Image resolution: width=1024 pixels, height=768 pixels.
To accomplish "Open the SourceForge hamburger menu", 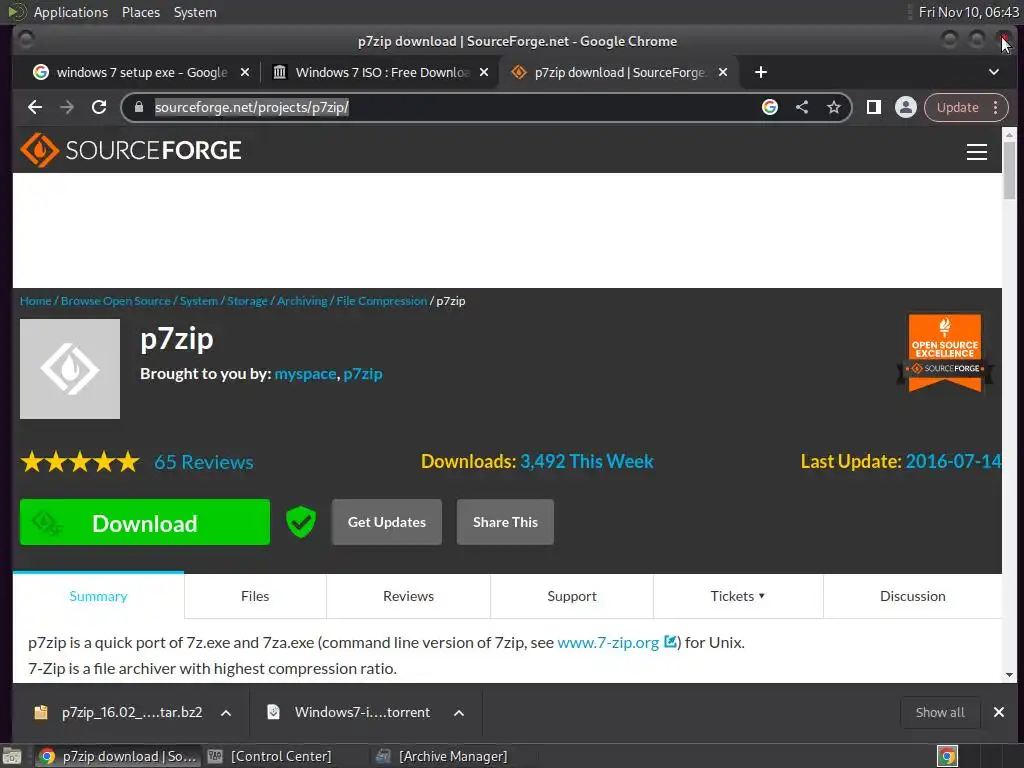I will 977,152.
